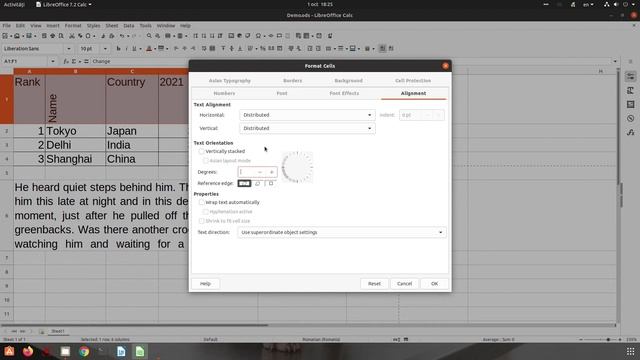Apply the red font color button
This screenshot has width=640, height=360.
point(149,49)
